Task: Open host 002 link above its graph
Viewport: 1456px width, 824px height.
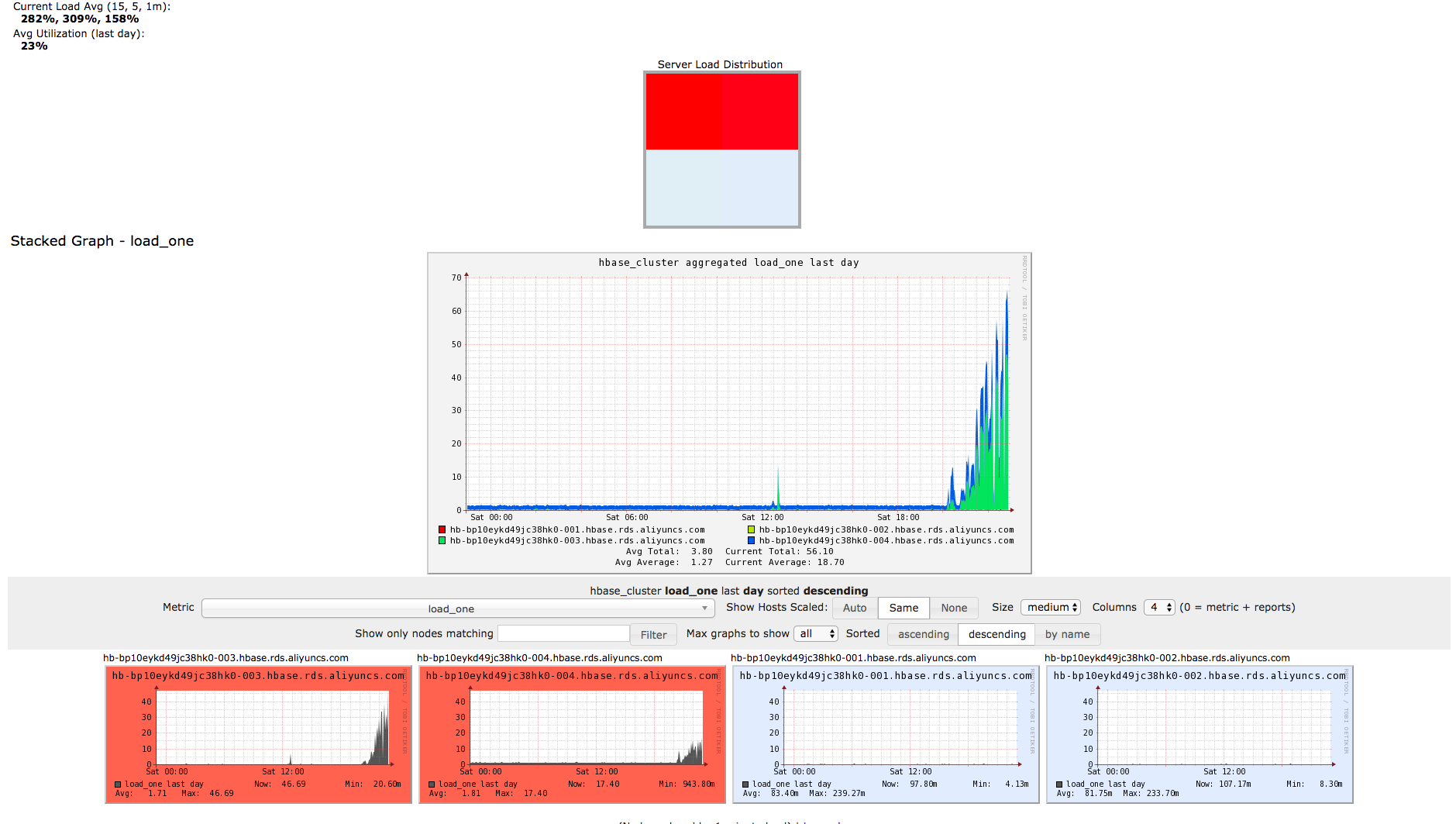Action: [1168, 658]
